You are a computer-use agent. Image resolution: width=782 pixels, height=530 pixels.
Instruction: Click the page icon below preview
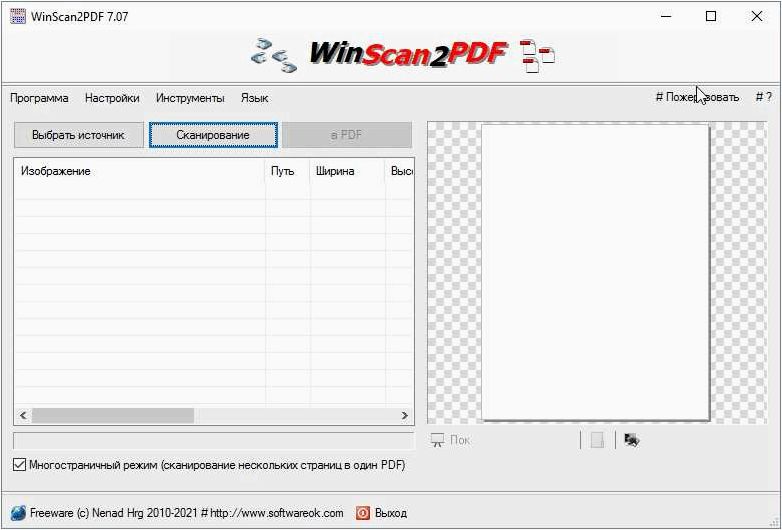[597, 440]
